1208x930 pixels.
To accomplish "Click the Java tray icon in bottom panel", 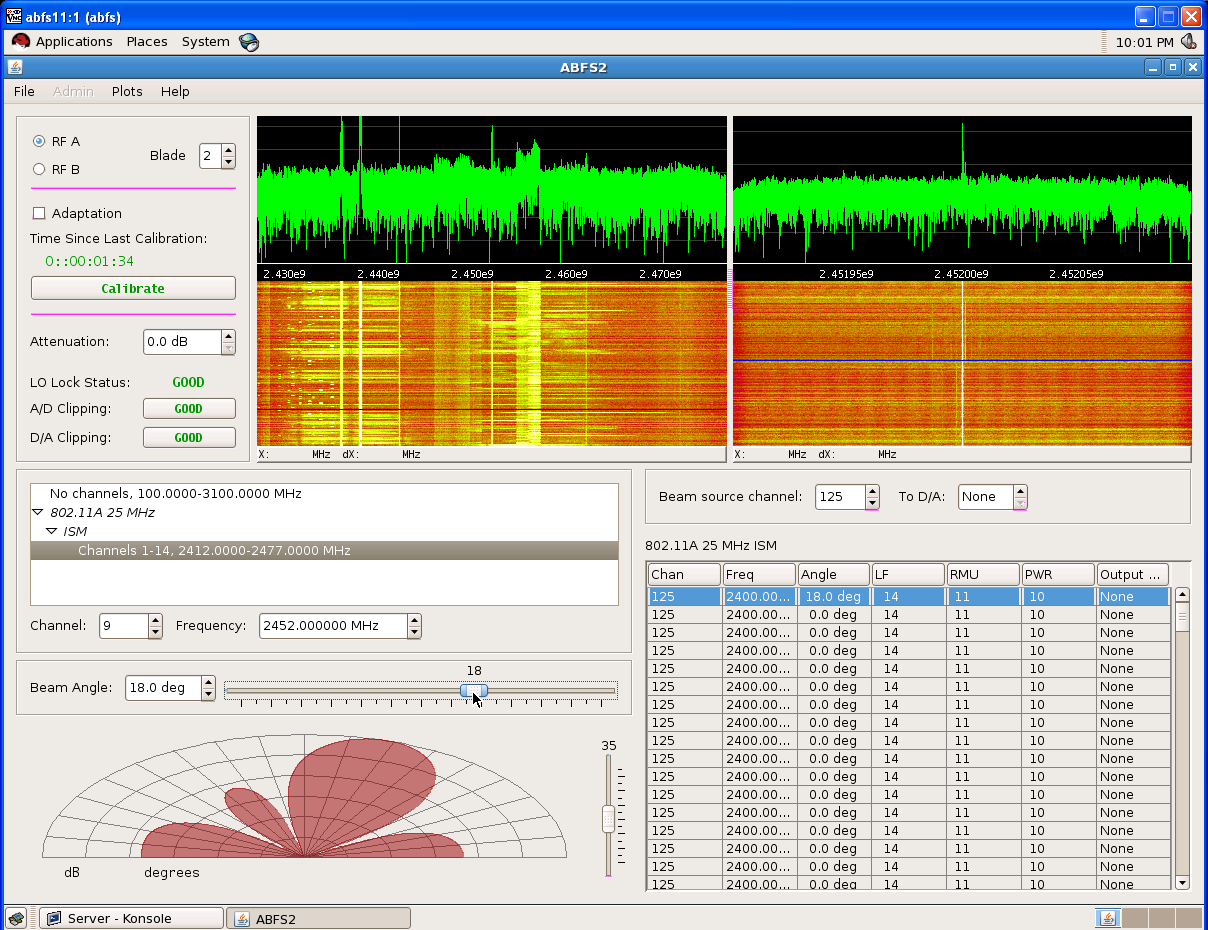I will point(1108,918).
